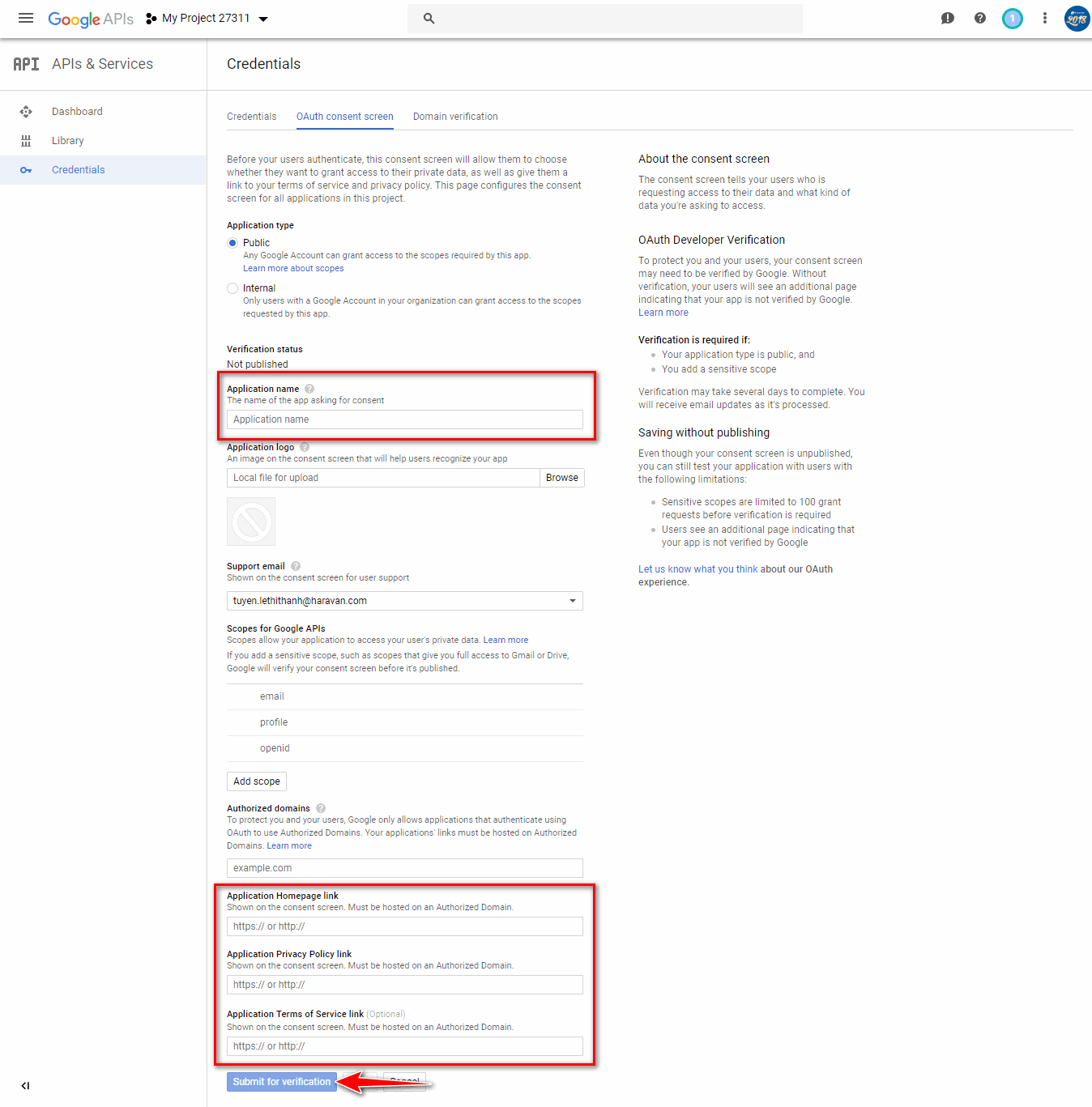Click the Support email help icon

(x=296, y=566)
